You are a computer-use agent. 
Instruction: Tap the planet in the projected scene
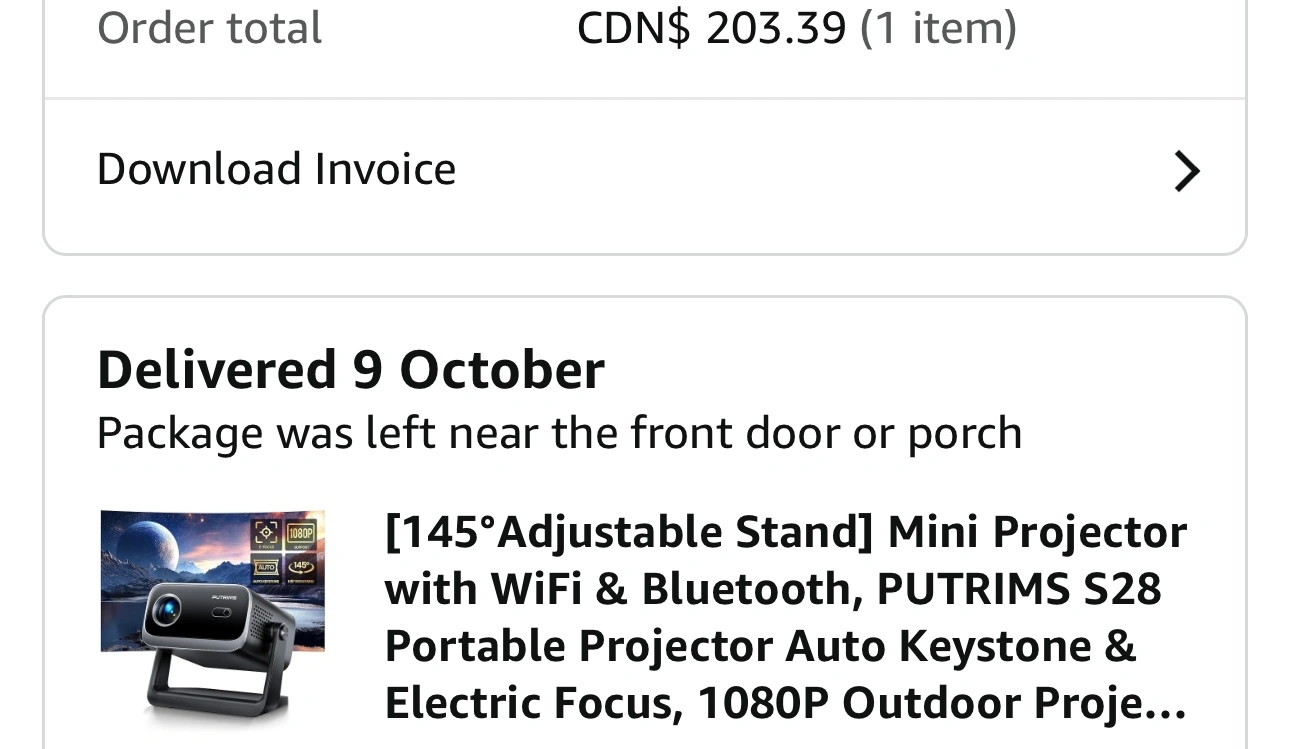[x=147, y=545]
